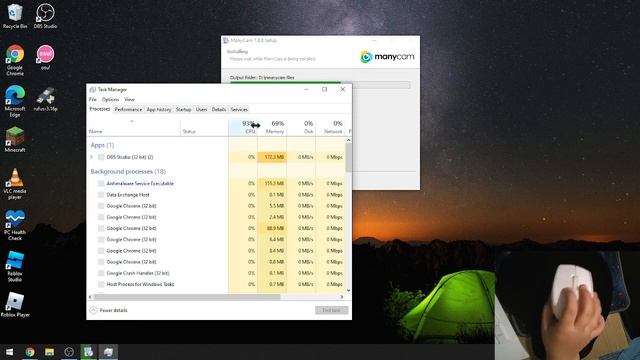Sort processes by the Name column header
640x360 pixels.
[134, 127]
